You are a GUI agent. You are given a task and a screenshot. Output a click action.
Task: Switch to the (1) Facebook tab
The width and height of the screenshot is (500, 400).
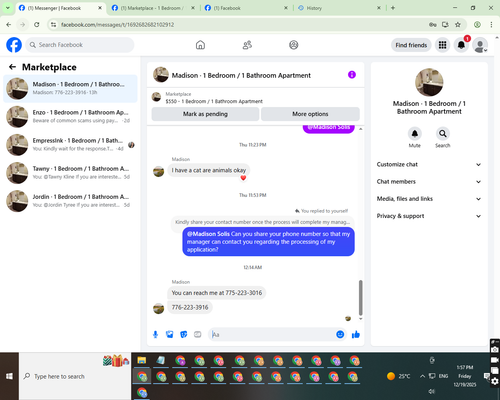[246, 8]
